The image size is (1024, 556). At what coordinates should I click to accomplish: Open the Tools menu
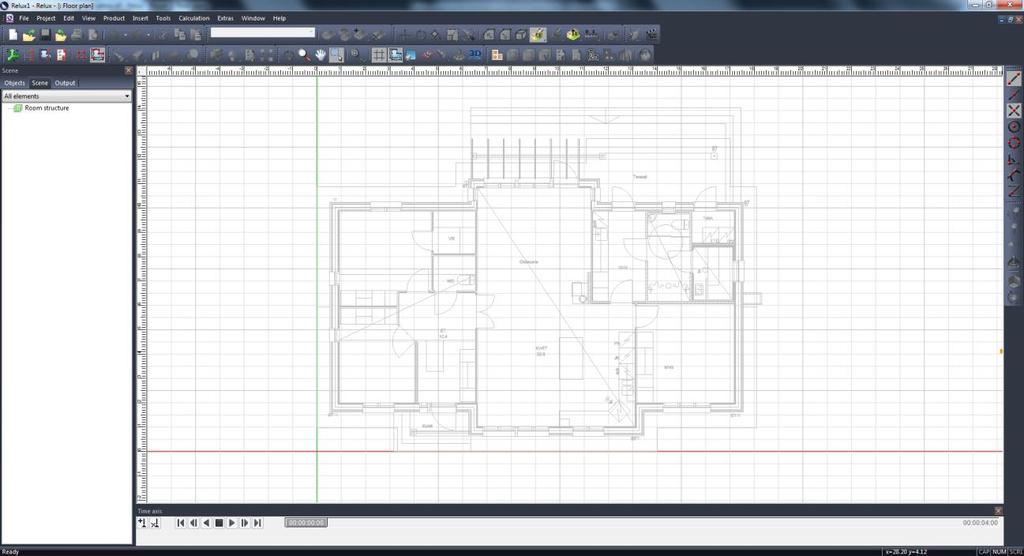tap(163, 18)
